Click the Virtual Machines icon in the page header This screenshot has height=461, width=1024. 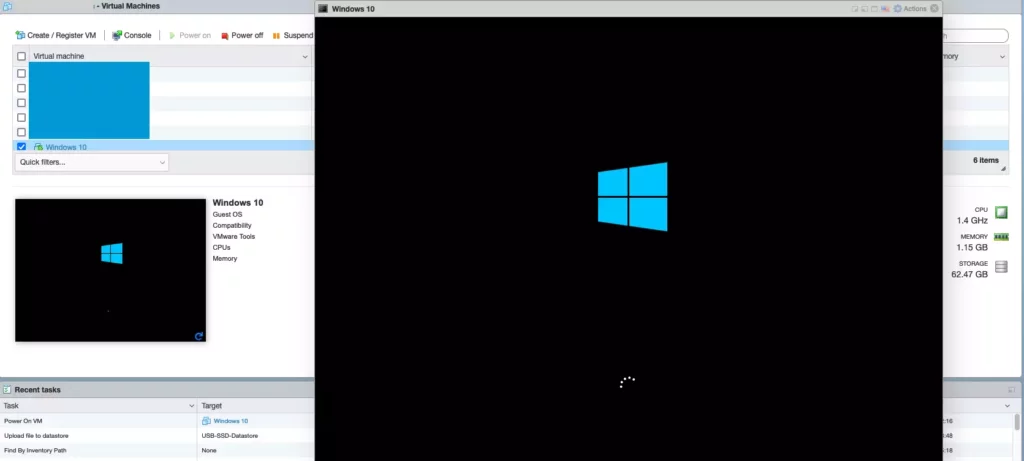click(7, 7)
